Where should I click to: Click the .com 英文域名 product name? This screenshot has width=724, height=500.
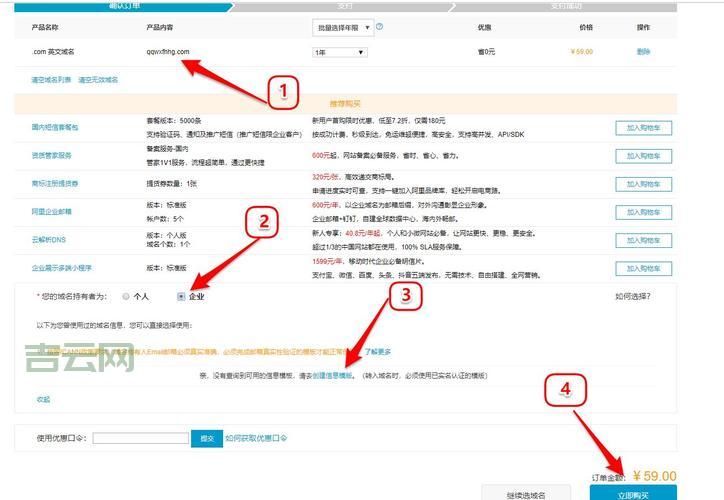53,52
